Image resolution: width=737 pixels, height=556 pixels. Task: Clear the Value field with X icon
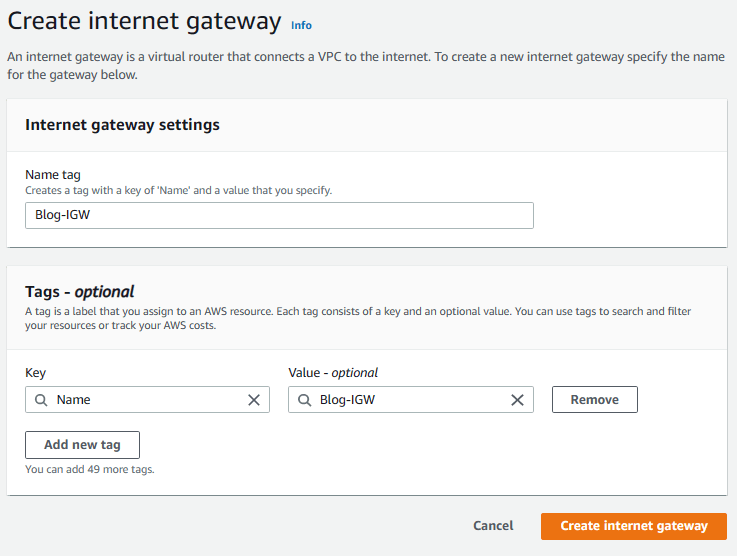pyautogui.click(x=517, y=400)
